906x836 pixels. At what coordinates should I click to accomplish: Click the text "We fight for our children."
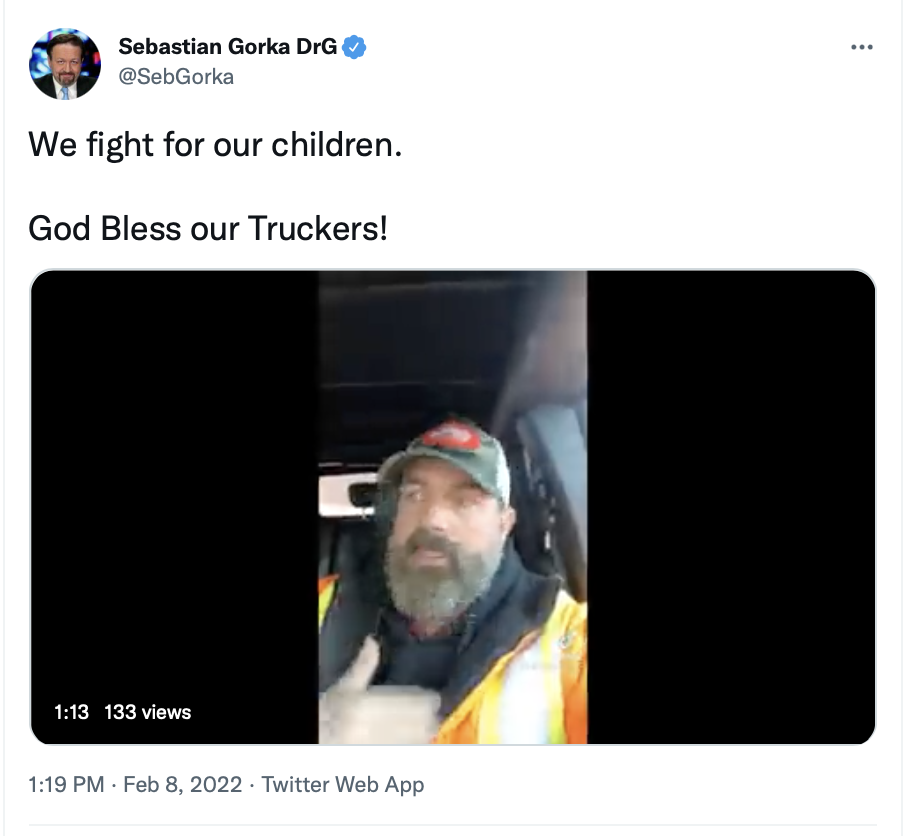coord(215,144)
